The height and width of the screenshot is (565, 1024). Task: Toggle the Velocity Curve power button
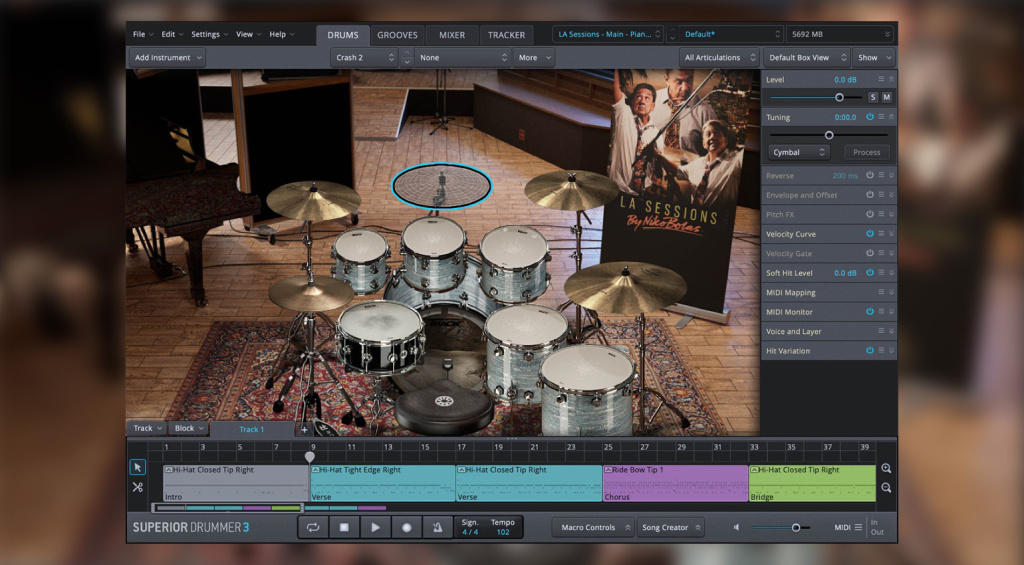pos(870,233)
